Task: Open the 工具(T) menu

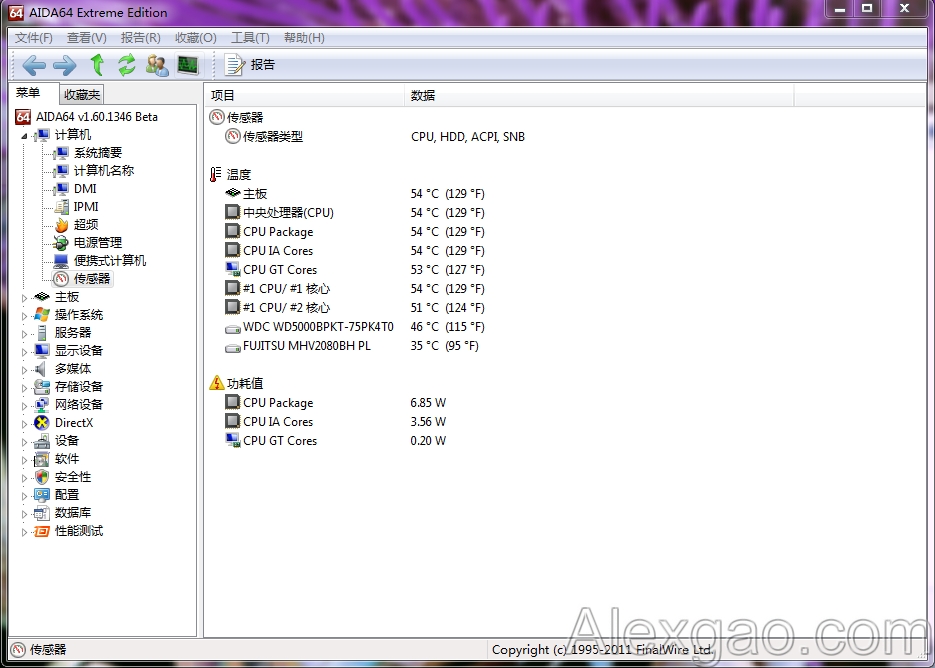Action: coord(250,38)
